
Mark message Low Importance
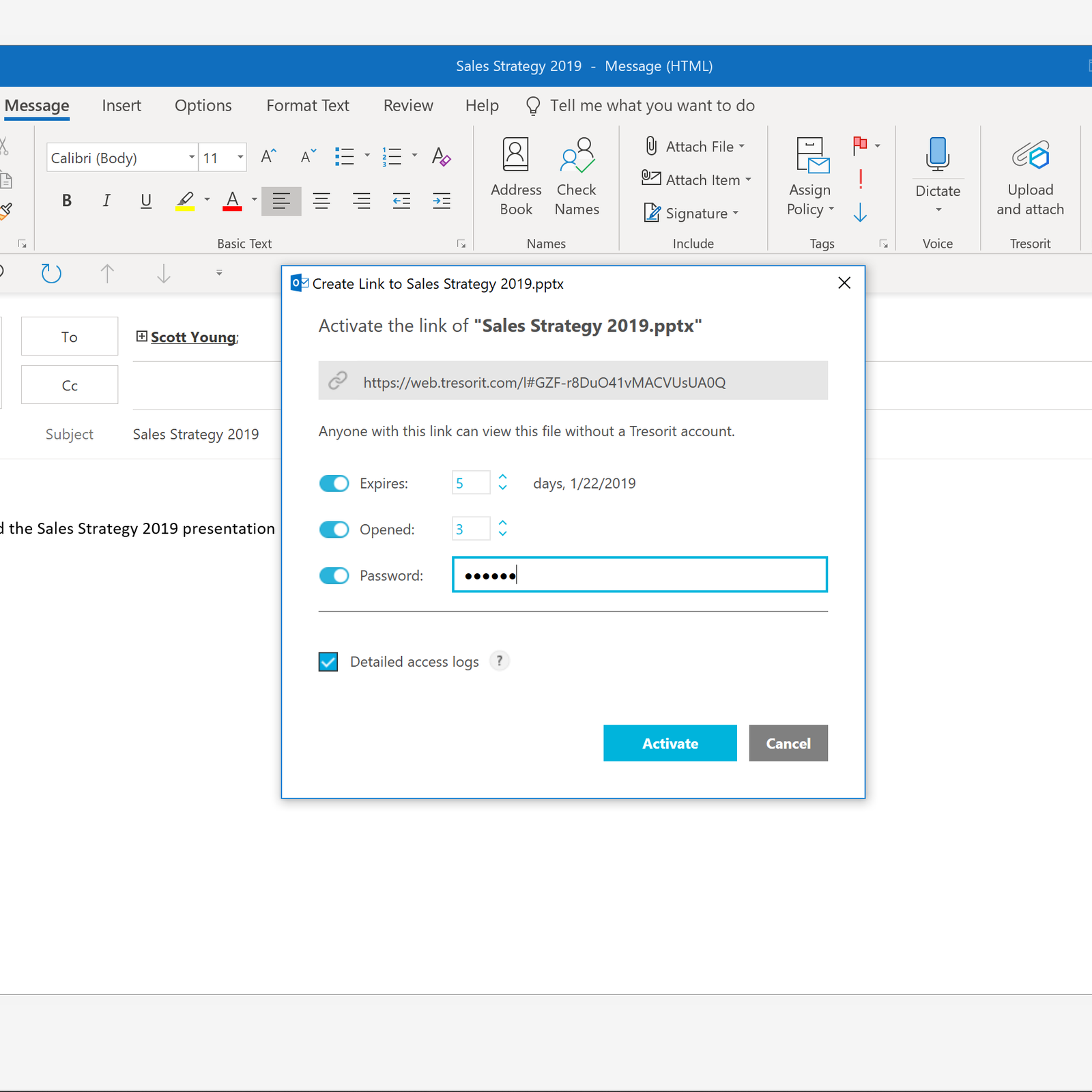click(860, 212)
